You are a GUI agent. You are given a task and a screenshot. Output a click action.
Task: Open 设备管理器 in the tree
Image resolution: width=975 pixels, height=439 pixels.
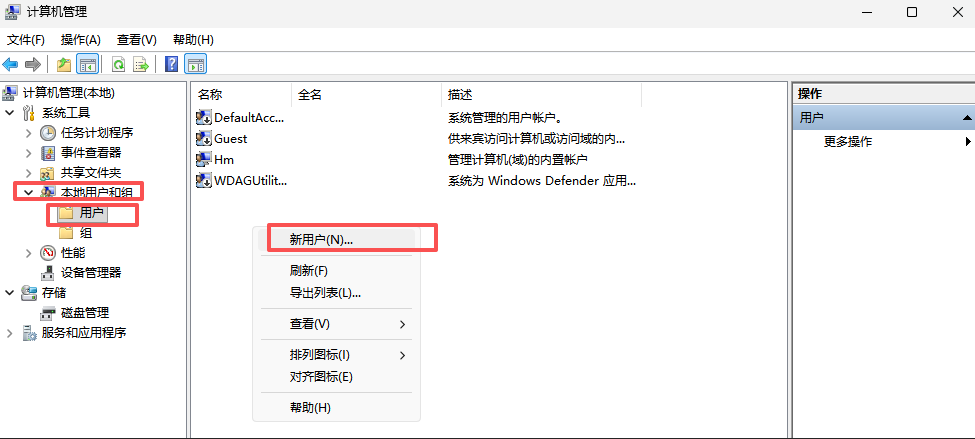90,272
